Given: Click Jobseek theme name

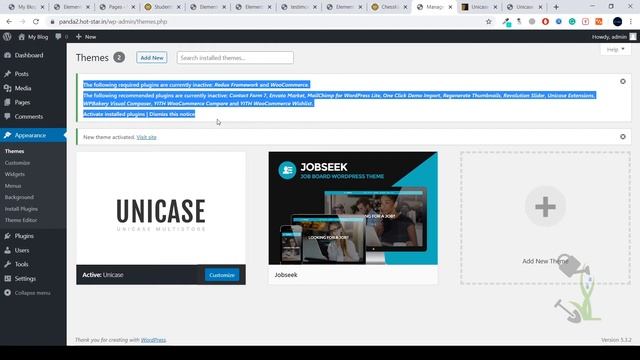Looking at the screenshot, I should [286, 275].
